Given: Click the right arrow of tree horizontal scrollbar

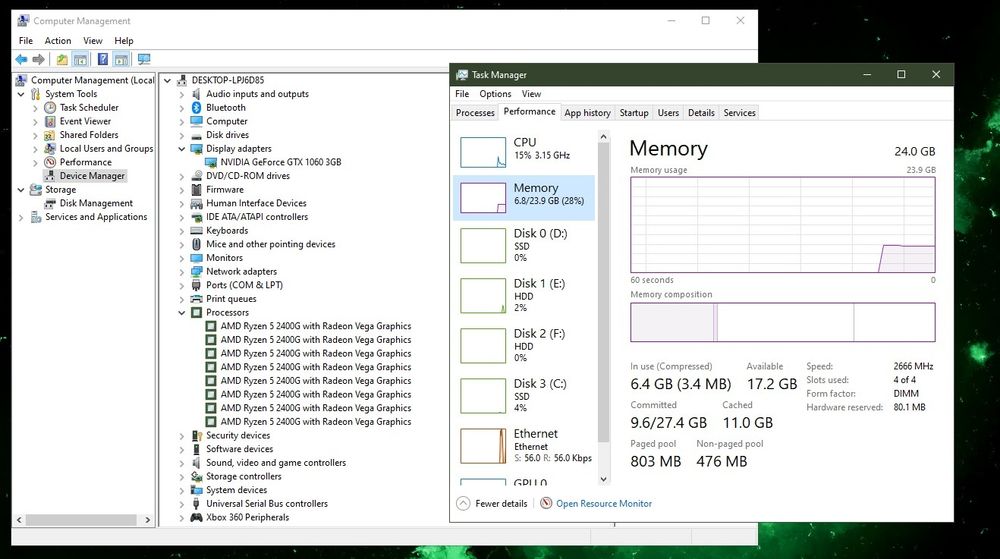Looking at the screenshot, I should [147, 520].
